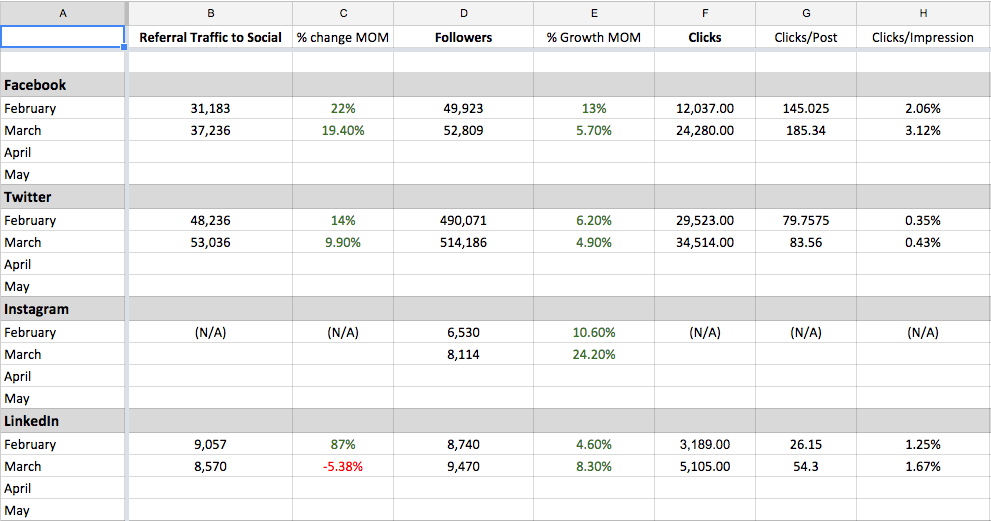Click LinkedIn referral value 8,570
Image resolution: width=991 pixels, height=521 pixels.
pyautogui.click(x=210, y=466)
